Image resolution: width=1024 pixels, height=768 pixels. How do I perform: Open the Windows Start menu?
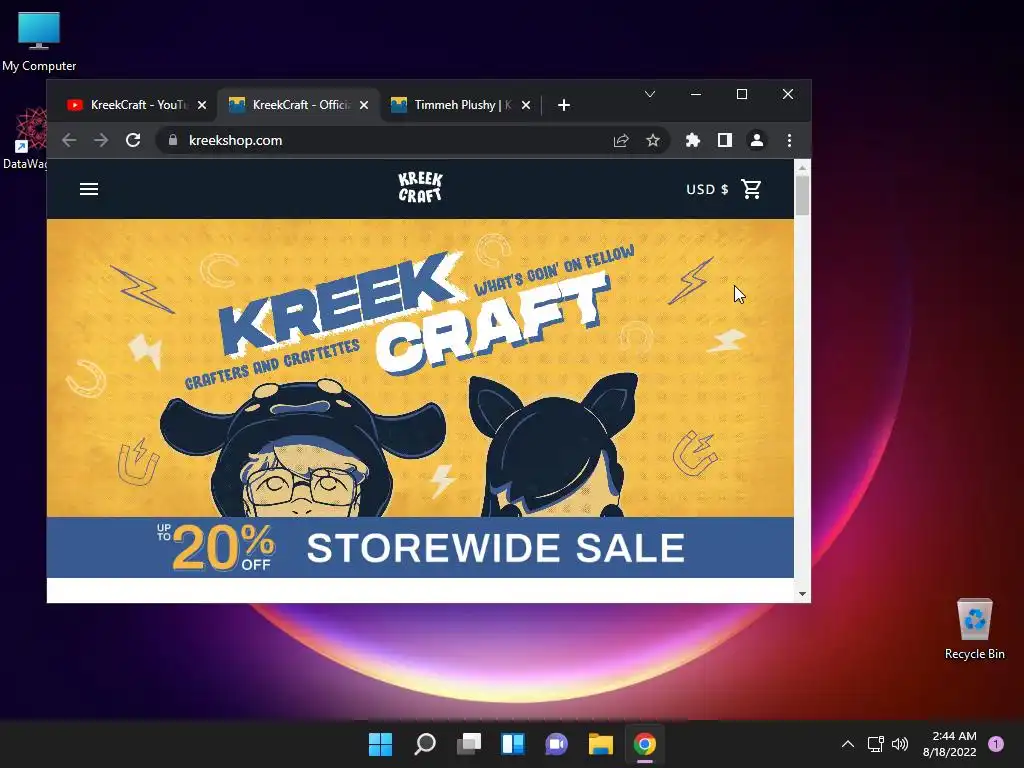pyautogui.click(x=381, y=744)
